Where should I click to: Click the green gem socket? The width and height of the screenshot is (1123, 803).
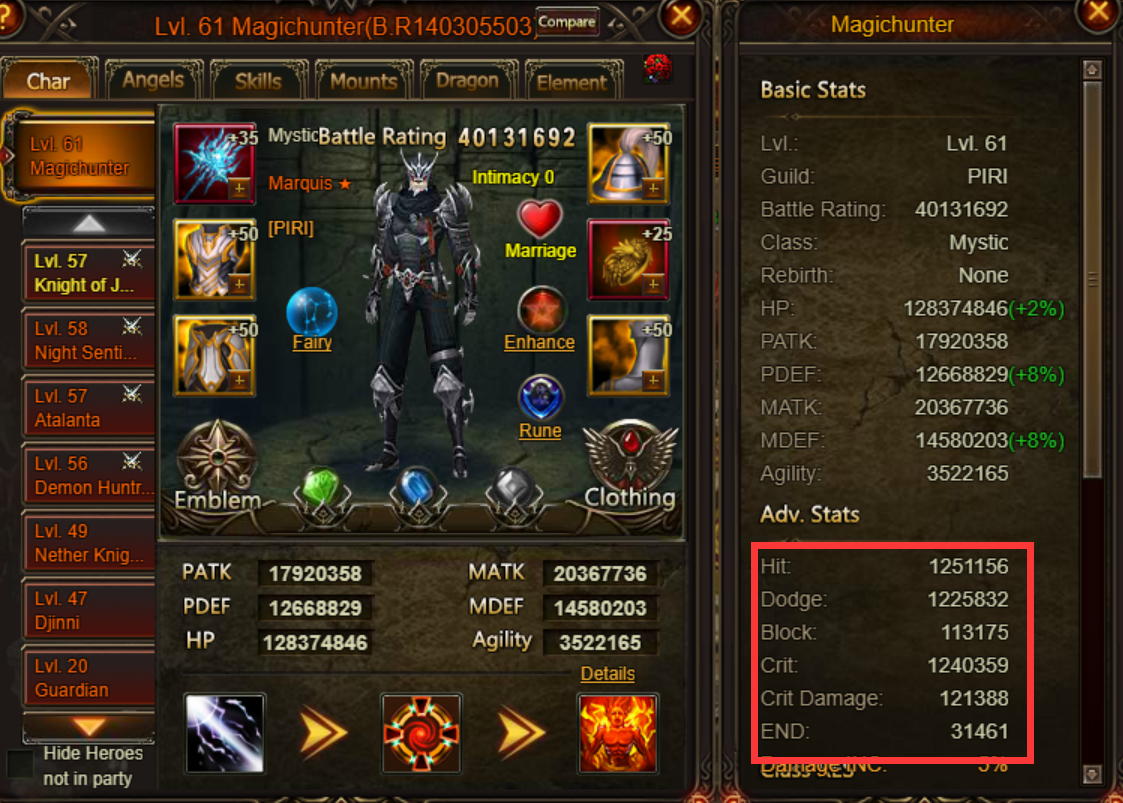pyautogui.click(x=322, y=489)
